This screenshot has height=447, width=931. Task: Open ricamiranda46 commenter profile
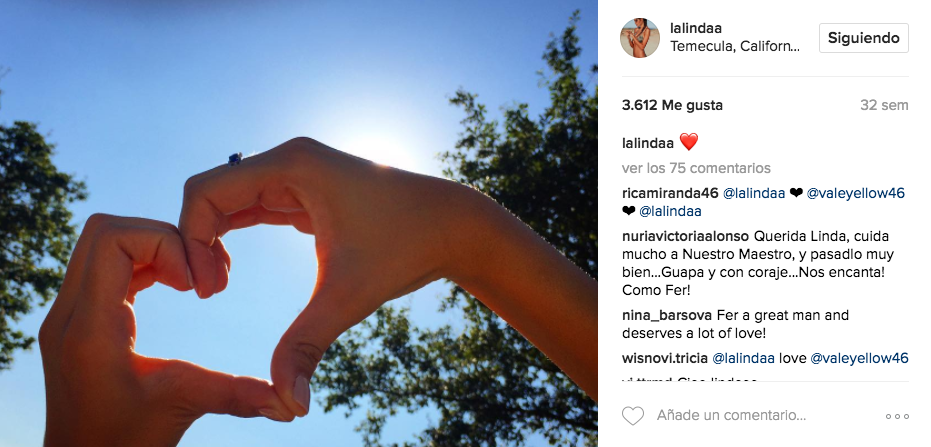670,194
